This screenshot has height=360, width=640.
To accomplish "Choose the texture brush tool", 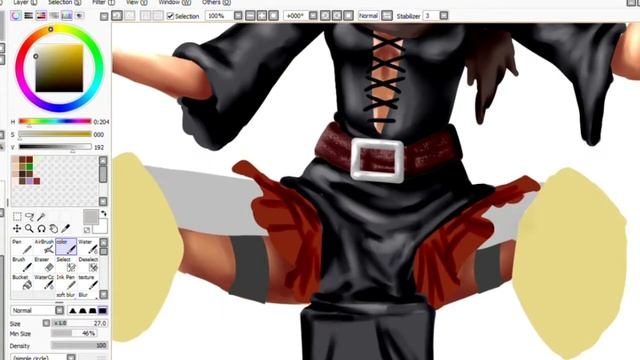I will pyautogui.click(x=88, y=282).
